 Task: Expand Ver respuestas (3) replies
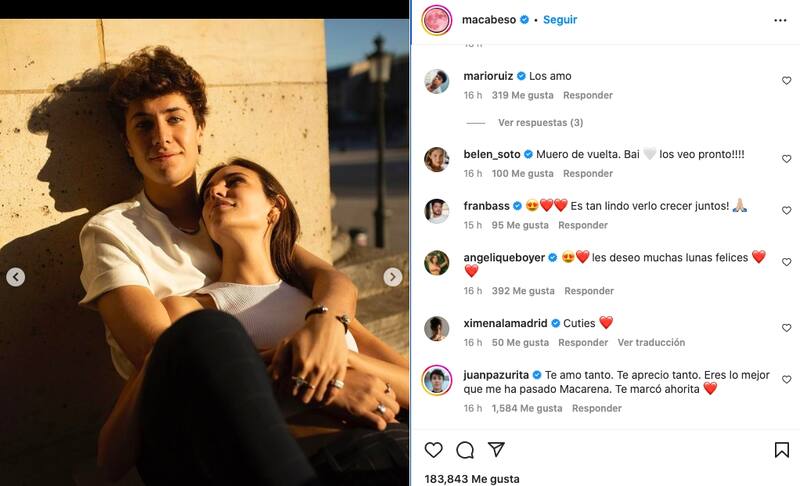540,123
